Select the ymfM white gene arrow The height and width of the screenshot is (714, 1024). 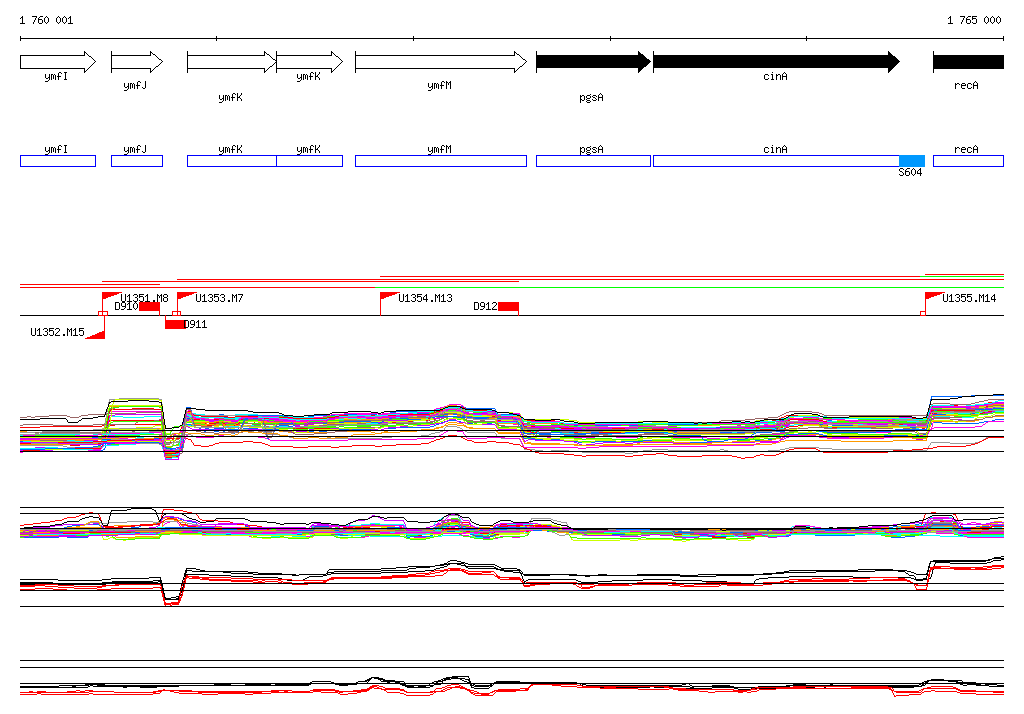(441, 62)
